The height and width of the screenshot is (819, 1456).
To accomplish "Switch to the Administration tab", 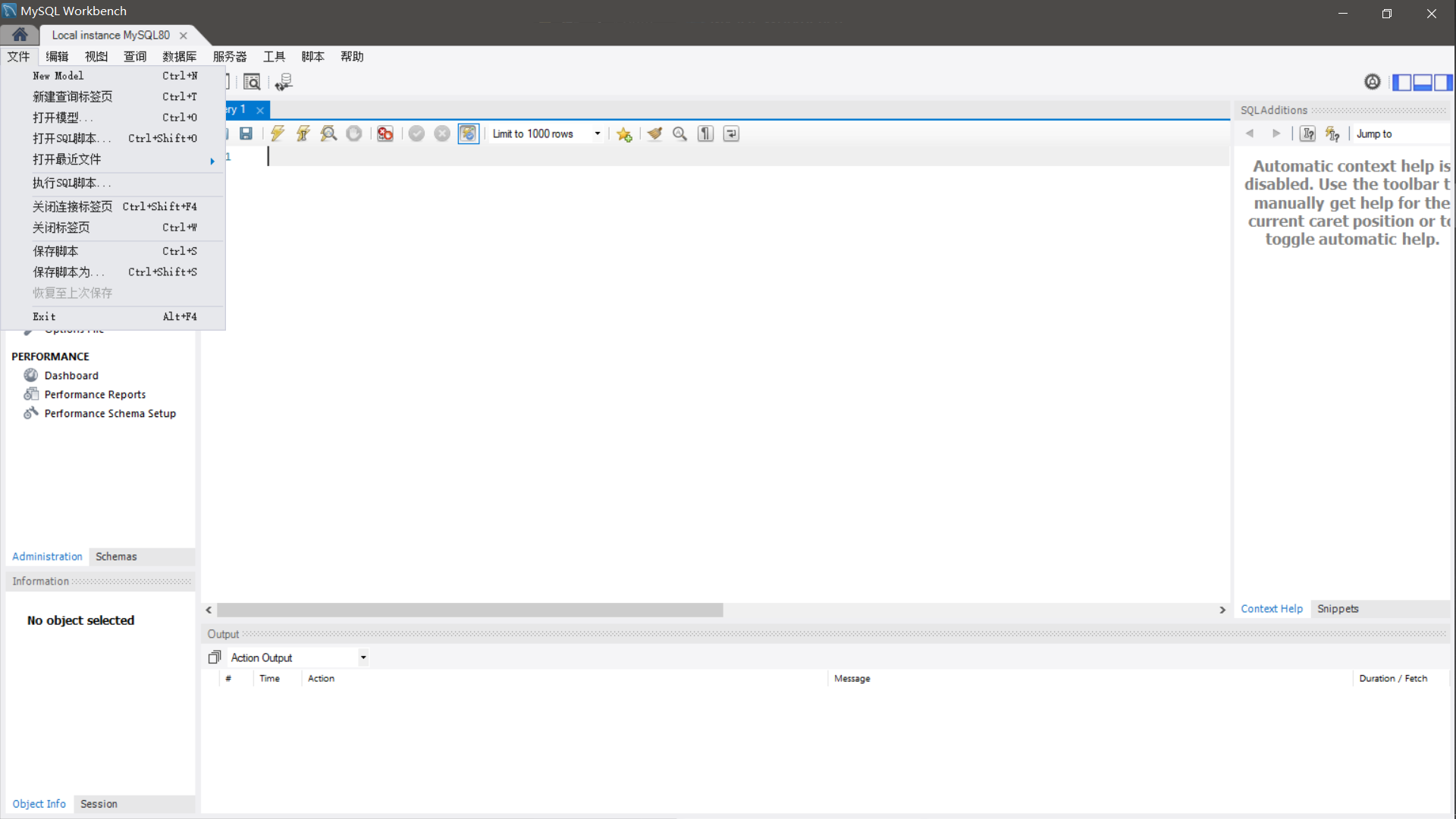I will coord(46,556).
